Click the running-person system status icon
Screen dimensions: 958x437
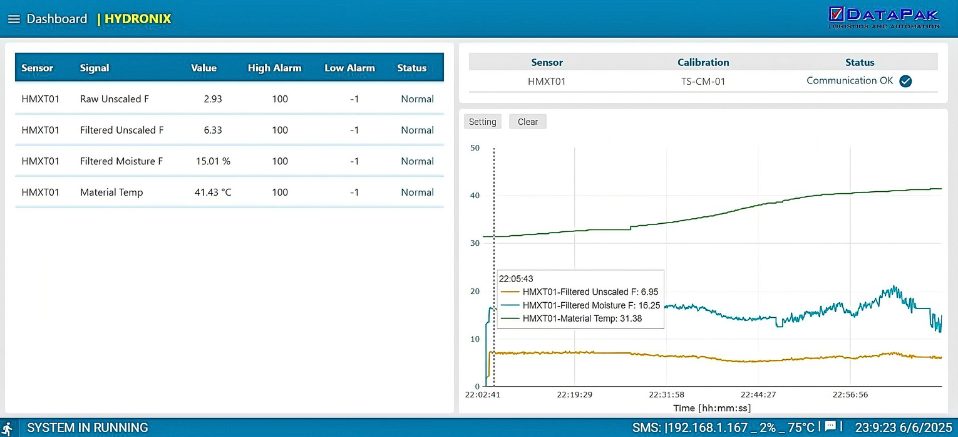[8, 427]
